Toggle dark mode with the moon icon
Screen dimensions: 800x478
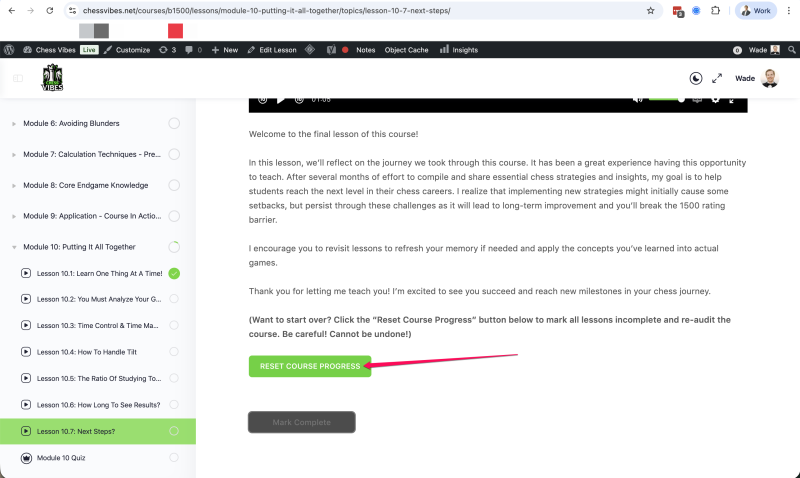[696, 78]
